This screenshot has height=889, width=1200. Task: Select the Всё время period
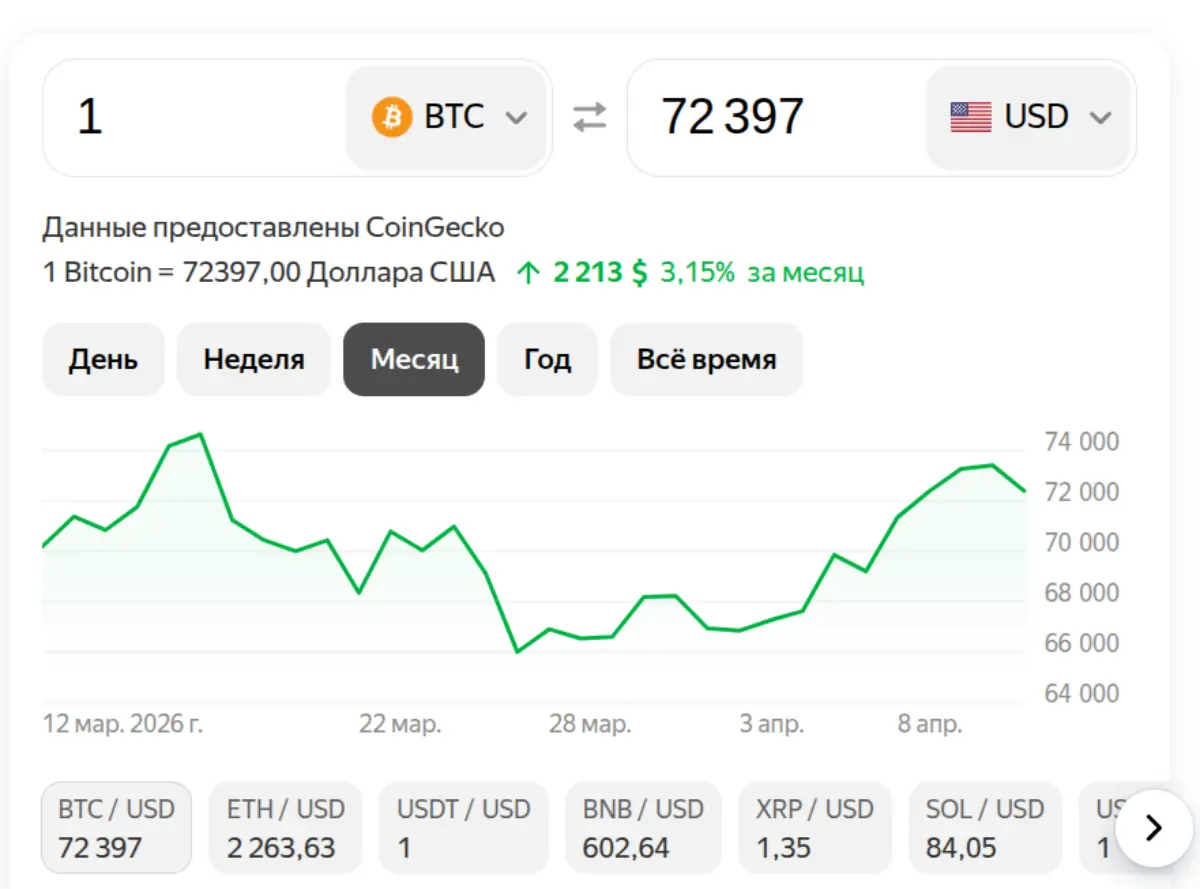pos(706,359)
